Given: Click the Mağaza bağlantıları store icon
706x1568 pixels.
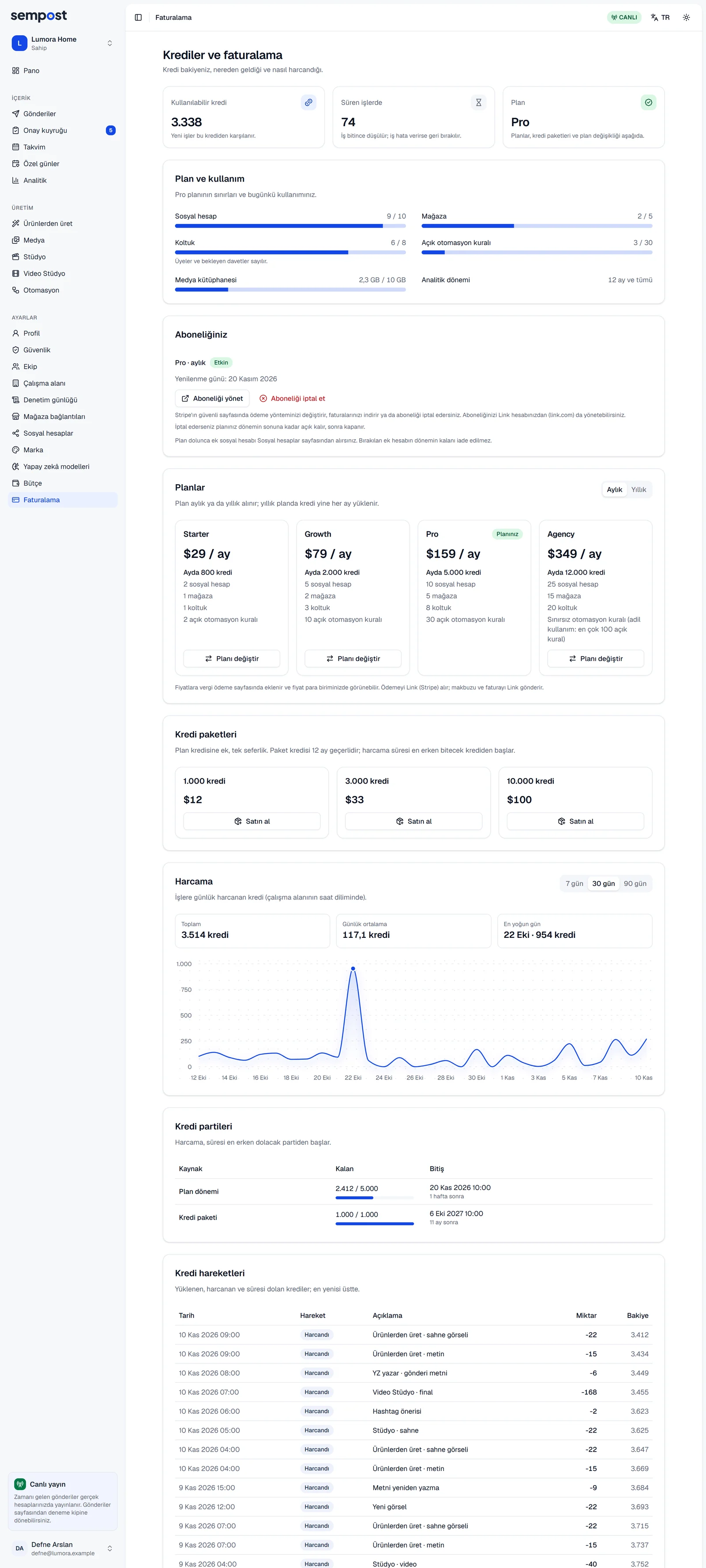Looking at the screenshot, I should coord(16,416).
